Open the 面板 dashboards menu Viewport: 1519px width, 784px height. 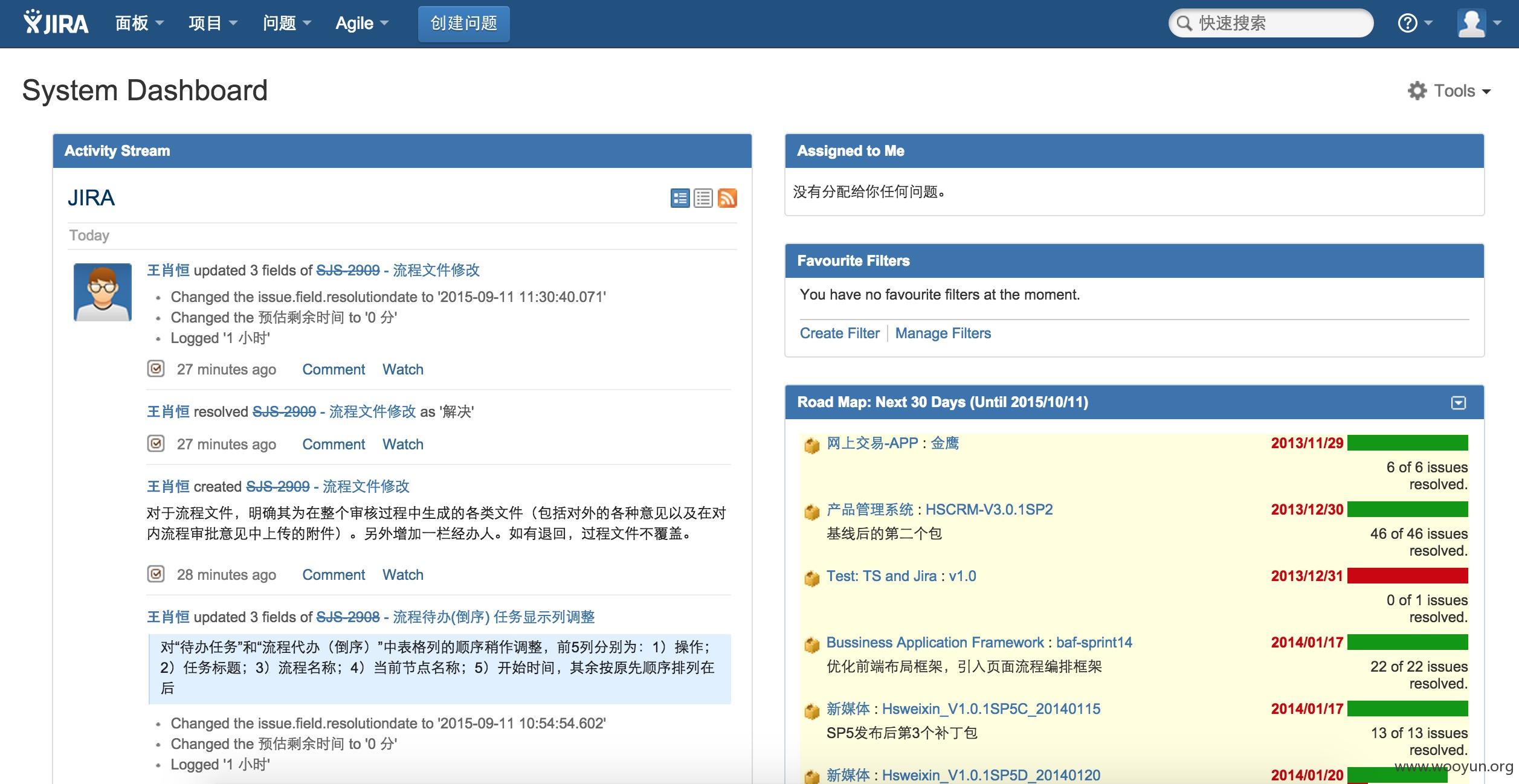click(x=140, y=23)
